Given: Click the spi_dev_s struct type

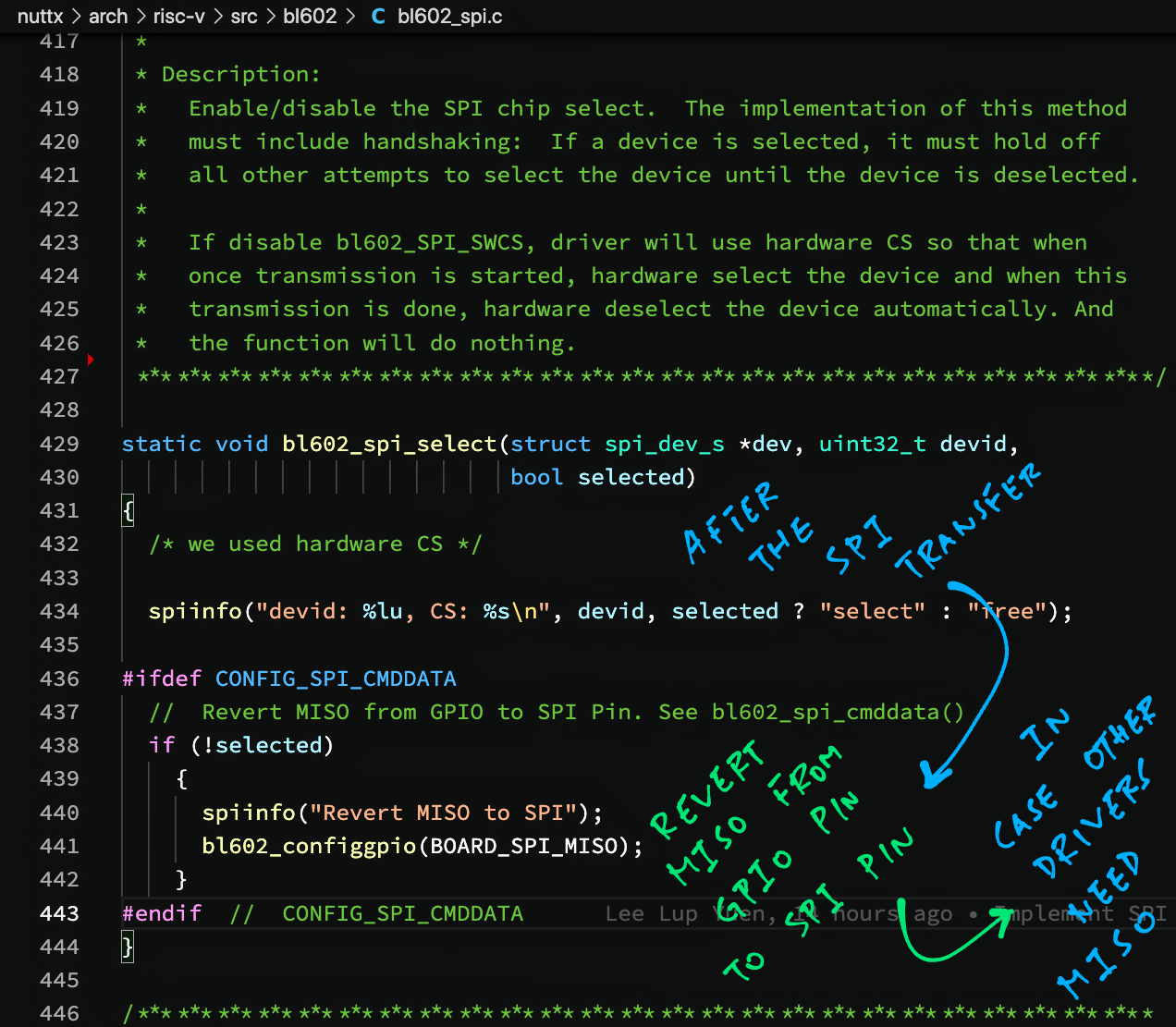Looking at the screenshot, I should tap(664, 444).
